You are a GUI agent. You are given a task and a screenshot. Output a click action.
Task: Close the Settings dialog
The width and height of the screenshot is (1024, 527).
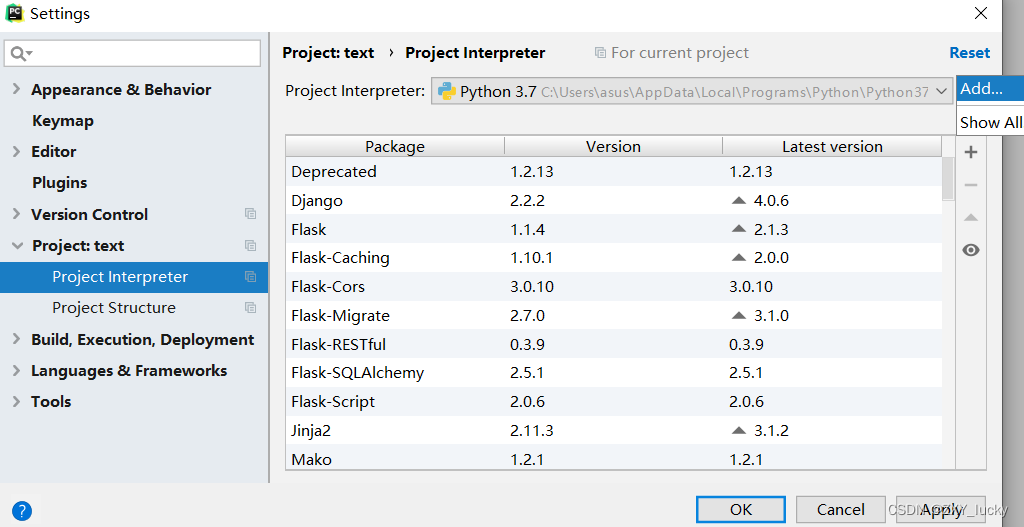[980, 13]
